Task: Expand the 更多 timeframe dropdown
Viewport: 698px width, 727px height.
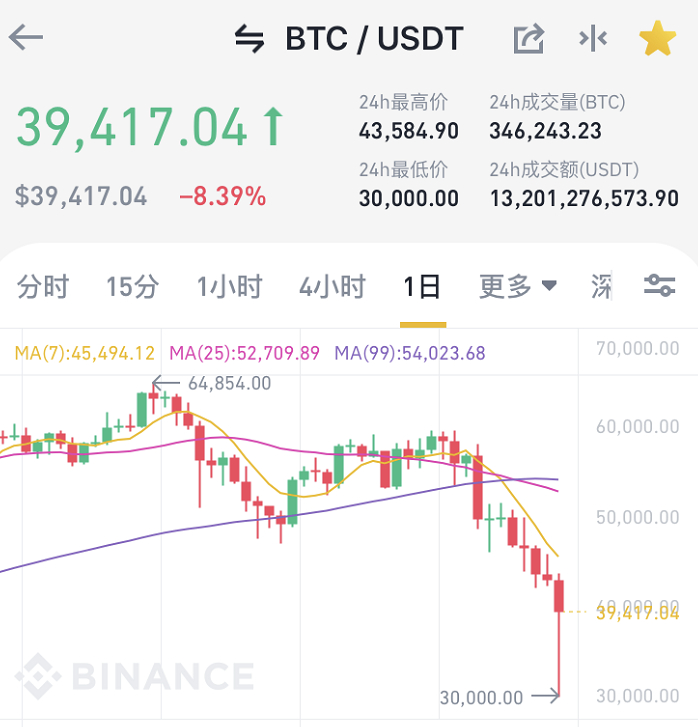Action: (517, 287)
